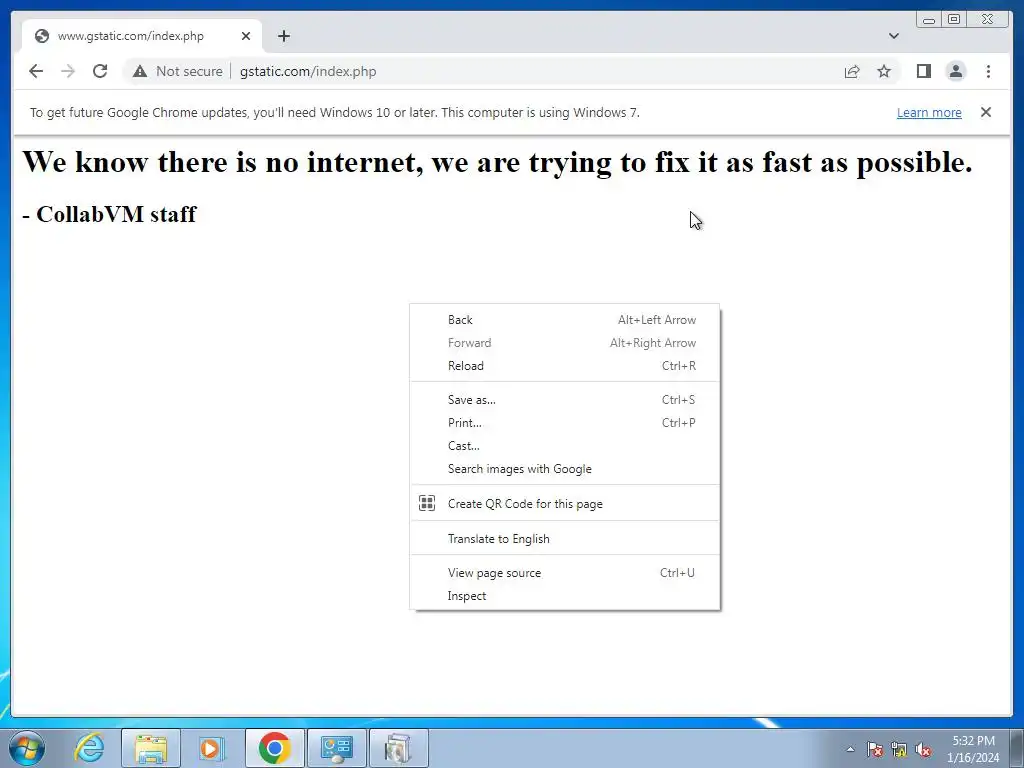Open the Not secure site info warning

(x=178, y=71)
